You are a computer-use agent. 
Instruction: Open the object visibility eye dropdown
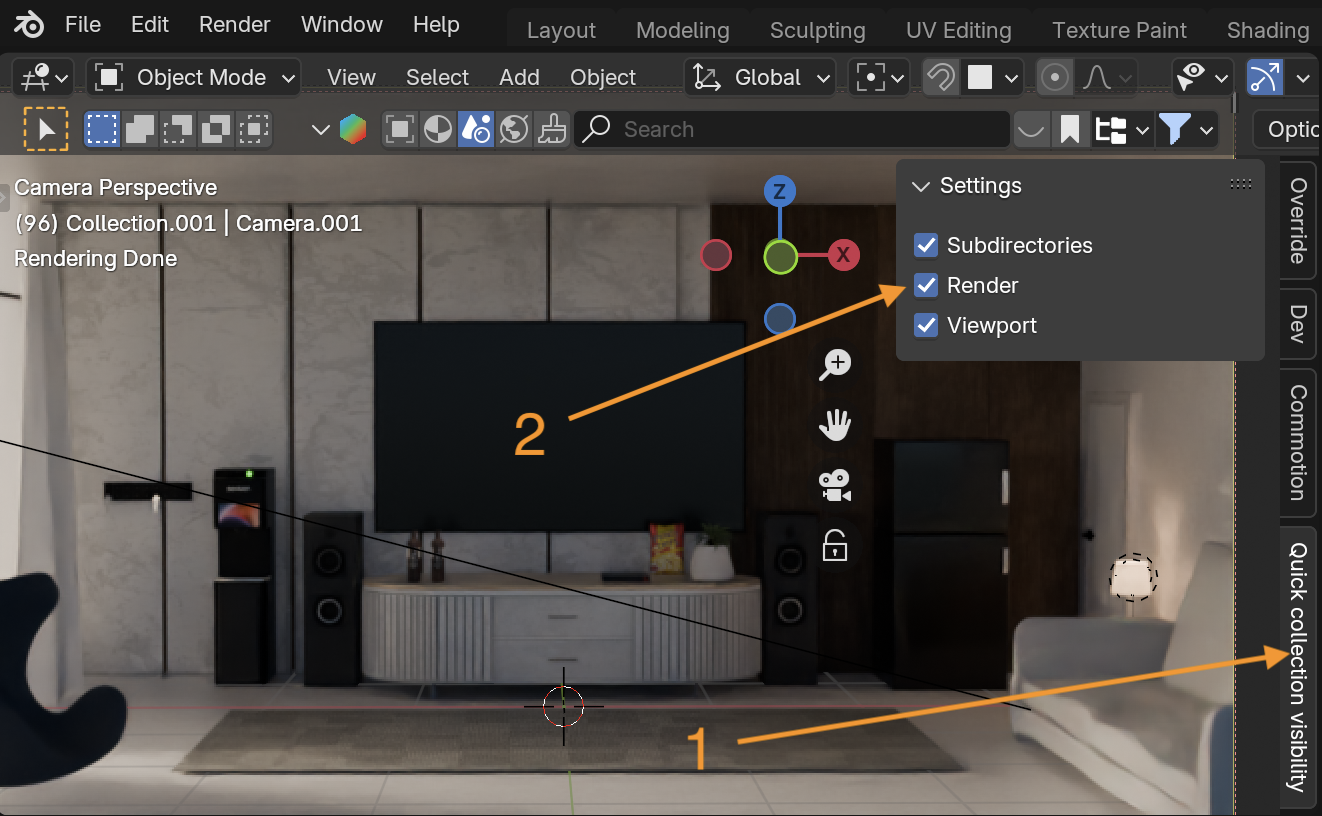[x=1203, y=77]
